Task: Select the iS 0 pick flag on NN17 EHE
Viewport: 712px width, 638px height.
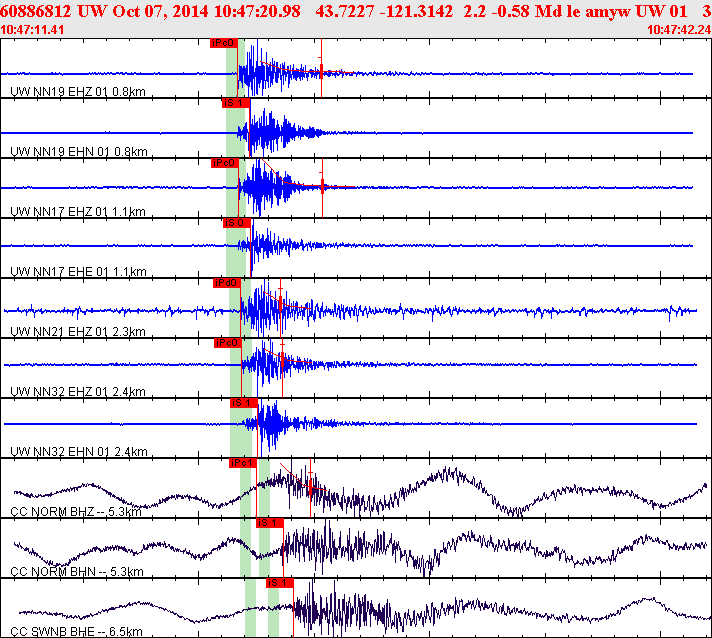Action: click(x=235, y=222)
